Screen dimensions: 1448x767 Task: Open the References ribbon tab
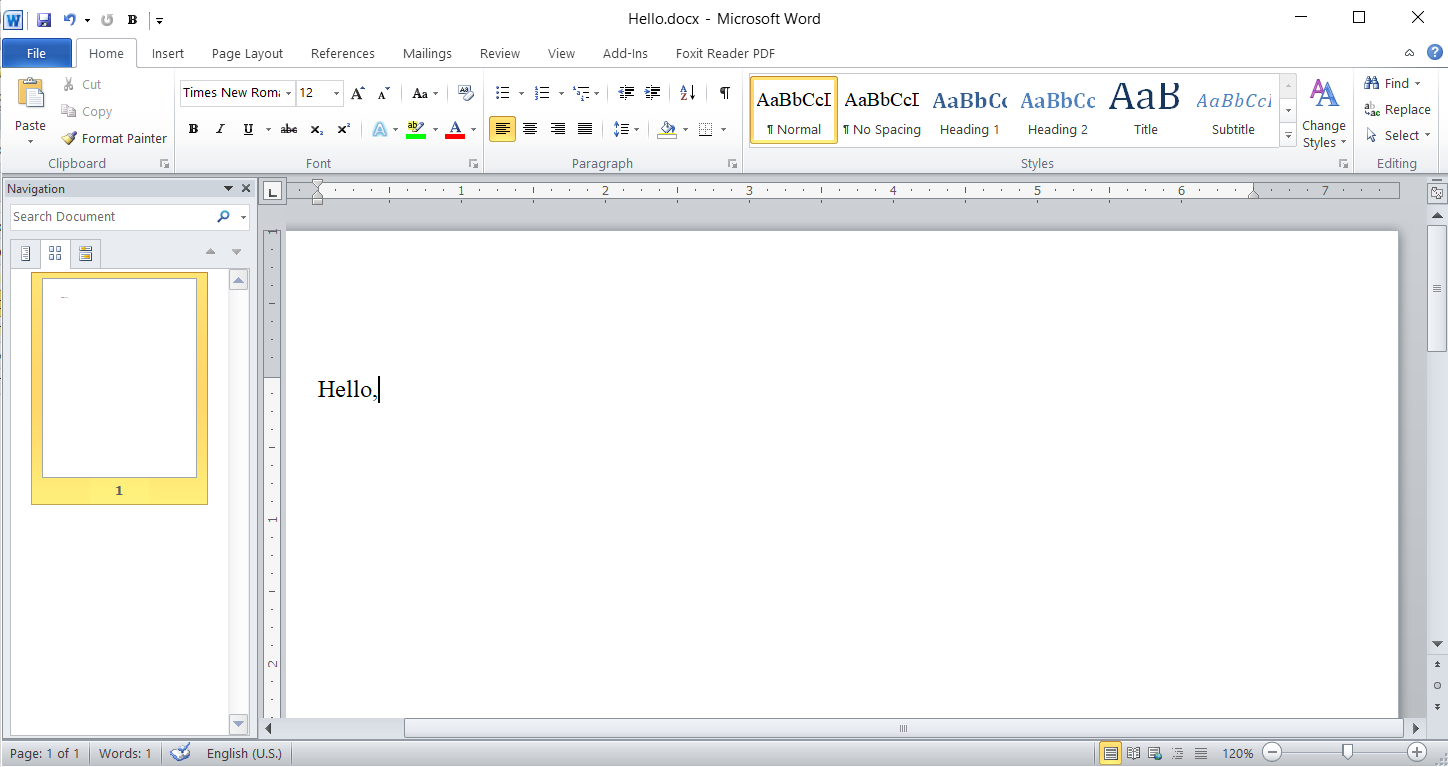pyautogui.click(x=342, y=53)
